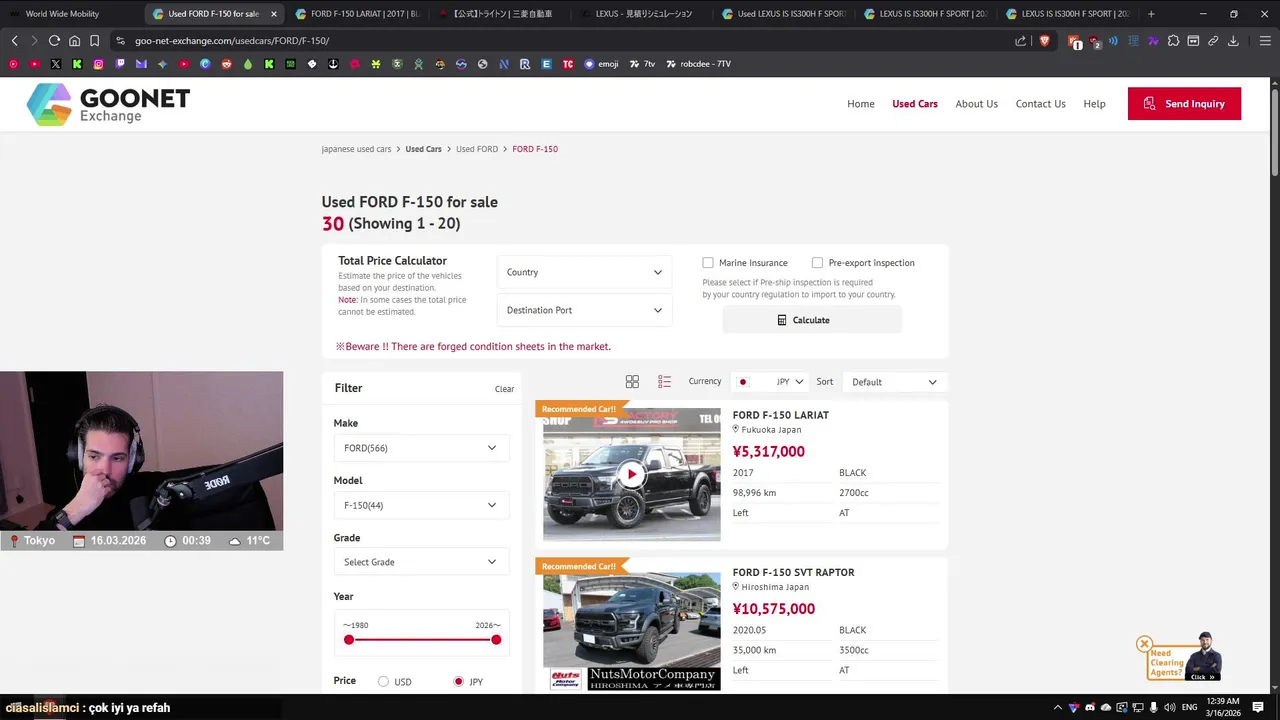1280x720 pixels.
Task: Open the 7tv bookmark
Action: pos(642,64)
